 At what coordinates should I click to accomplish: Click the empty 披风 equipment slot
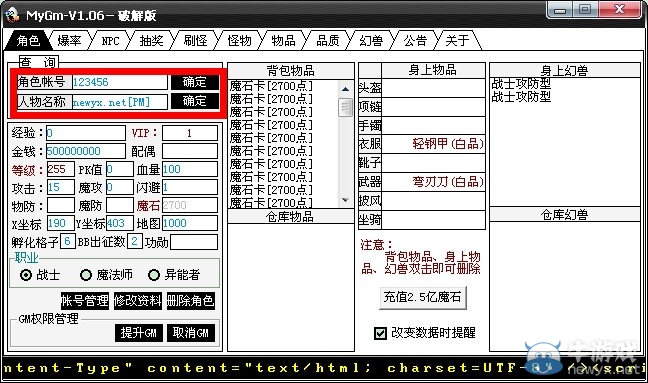[x=433, y=201]
